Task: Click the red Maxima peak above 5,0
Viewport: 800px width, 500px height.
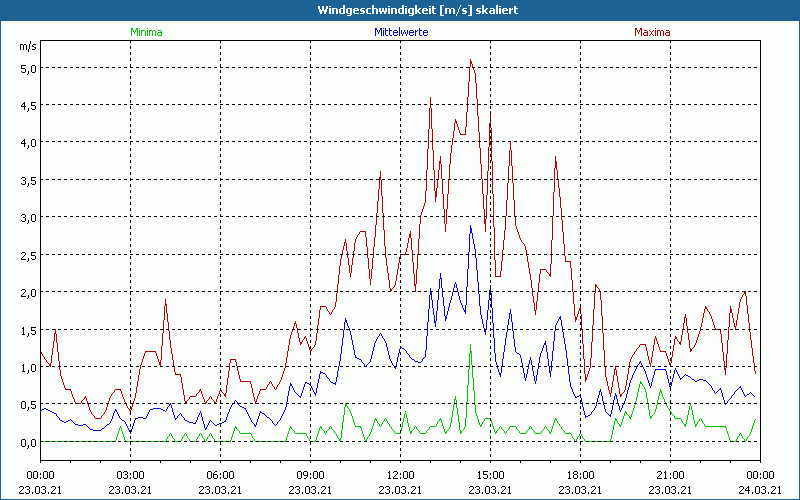Action: (x=470, y=61)
